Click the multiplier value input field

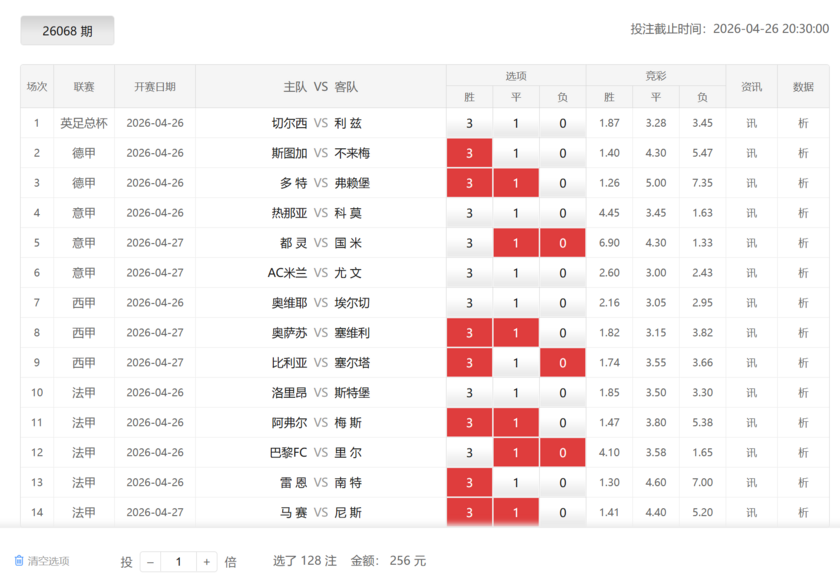click(x=178, y=561)
